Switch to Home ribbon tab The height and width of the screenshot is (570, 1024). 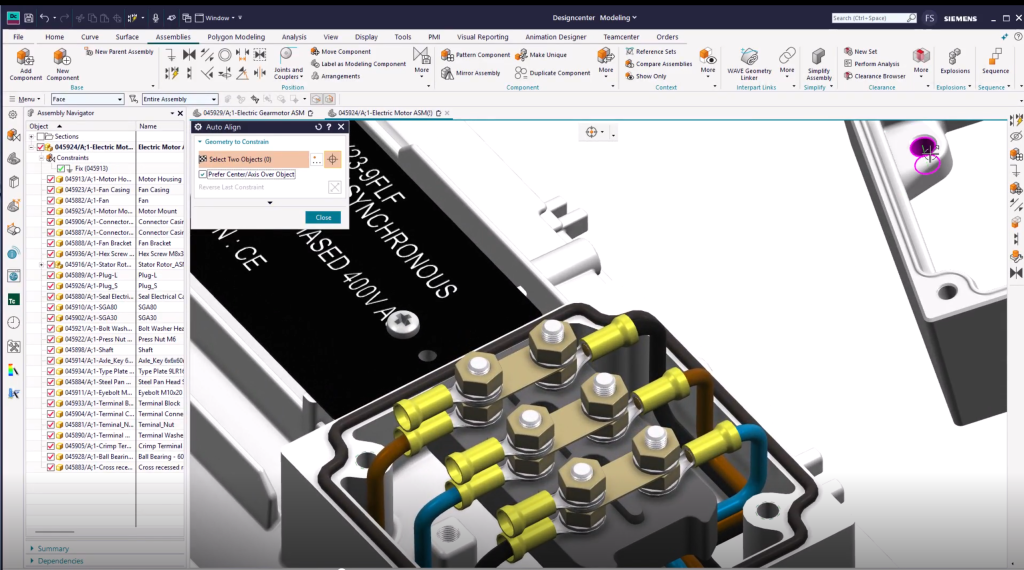[55, 37]
